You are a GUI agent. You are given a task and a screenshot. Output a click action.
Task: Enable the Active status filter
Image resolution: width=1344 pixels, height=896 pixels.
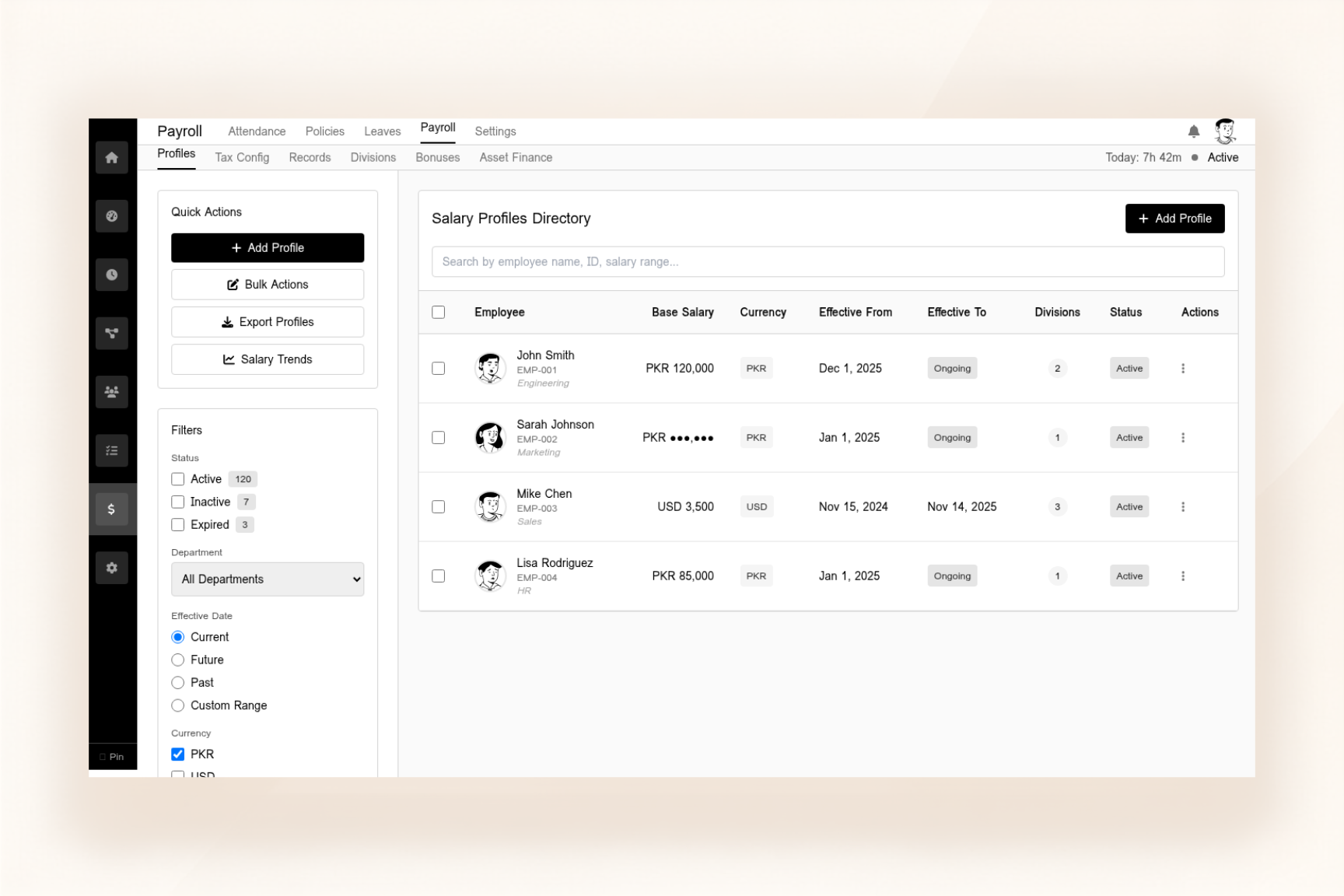tap(178, 479)
